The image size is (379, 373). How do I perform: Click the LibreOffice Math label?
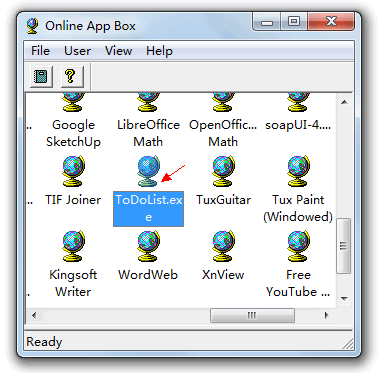[148, 133]
